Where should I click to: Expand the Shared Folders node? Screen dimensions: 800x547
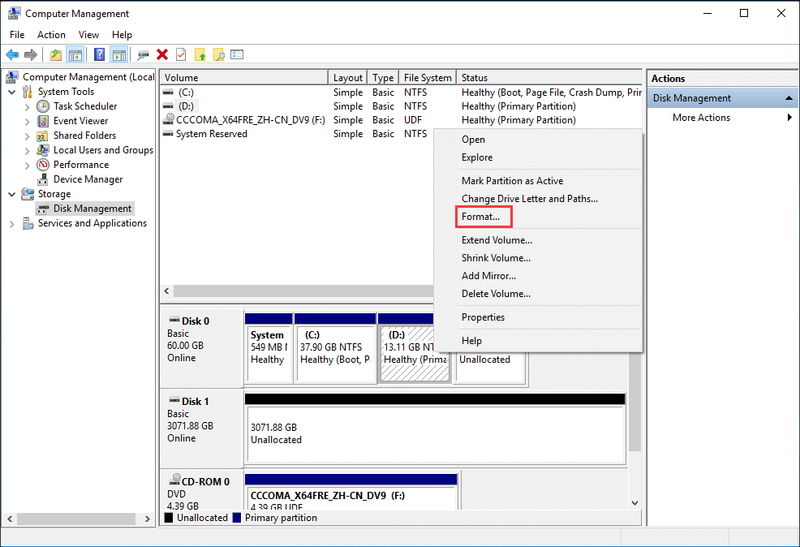27,136
